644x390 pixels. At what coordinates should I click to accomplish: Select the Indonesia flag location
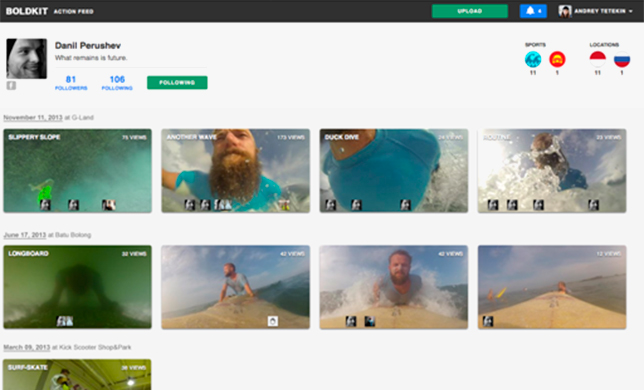tap(598, 60)
